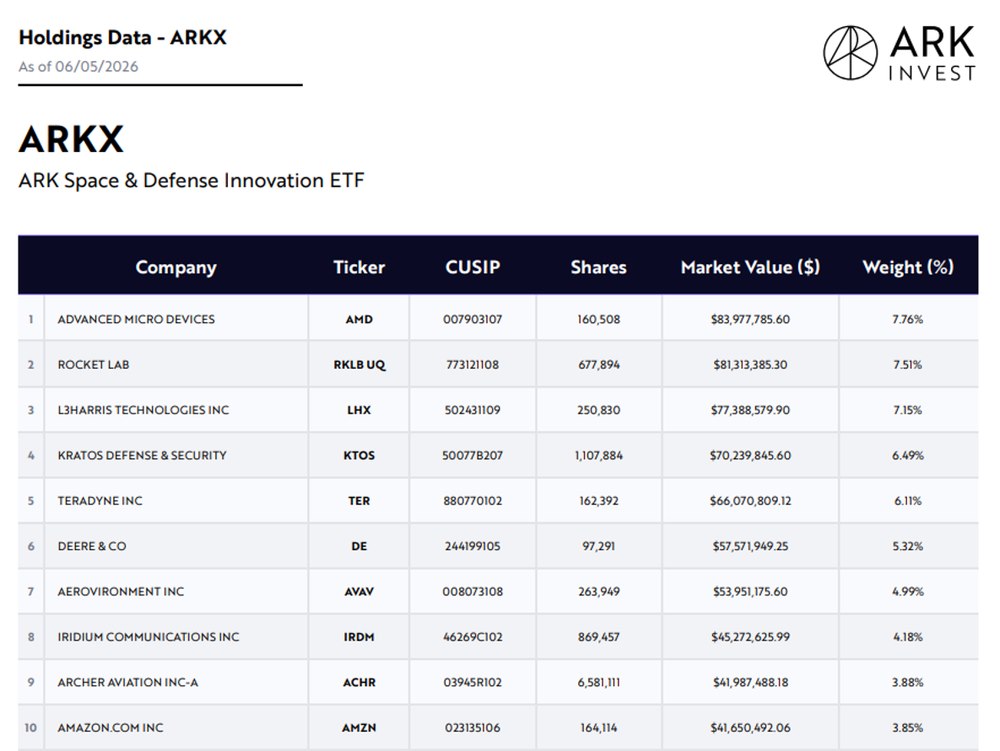Select the RKLB UQ ticker cell

click(359, 365)
